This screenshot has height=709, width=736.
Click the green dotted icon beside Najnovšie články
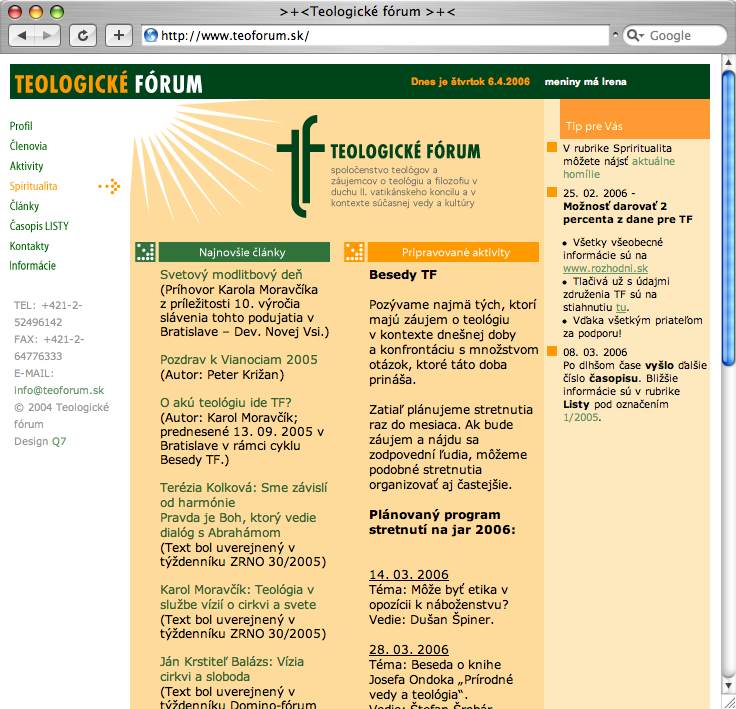(x=145, y=252)
